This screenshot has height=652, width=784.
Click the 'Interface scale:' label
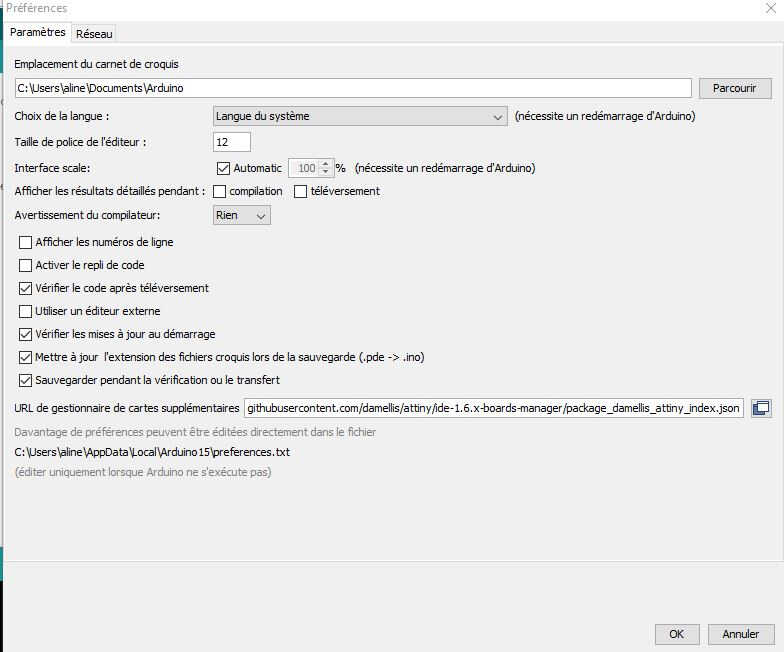52,168
